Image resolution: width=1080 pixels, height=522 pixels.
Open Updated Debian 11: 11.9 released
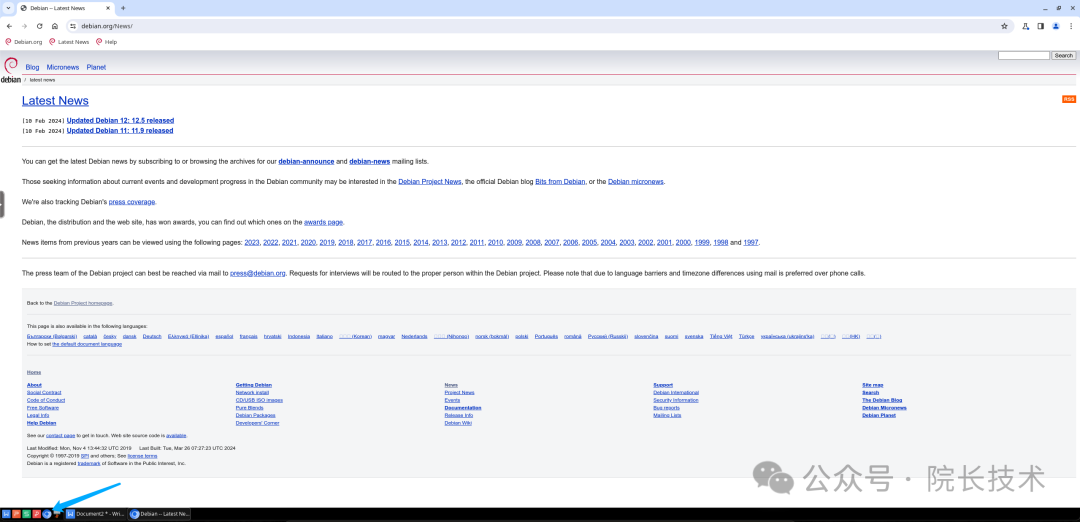click(120, 130)
